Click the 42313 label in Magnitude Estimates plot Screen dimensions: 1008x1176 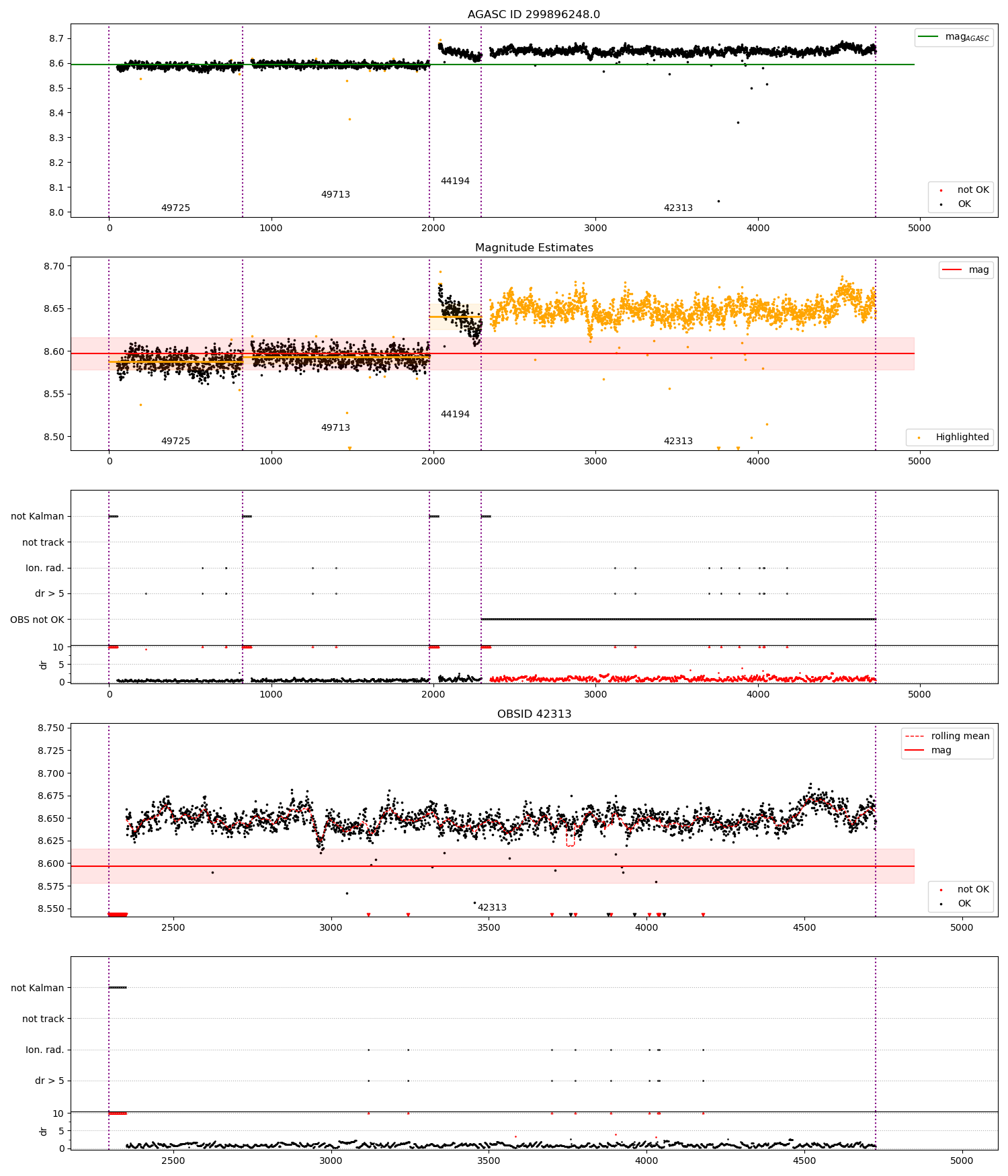(x=678, y=441)
